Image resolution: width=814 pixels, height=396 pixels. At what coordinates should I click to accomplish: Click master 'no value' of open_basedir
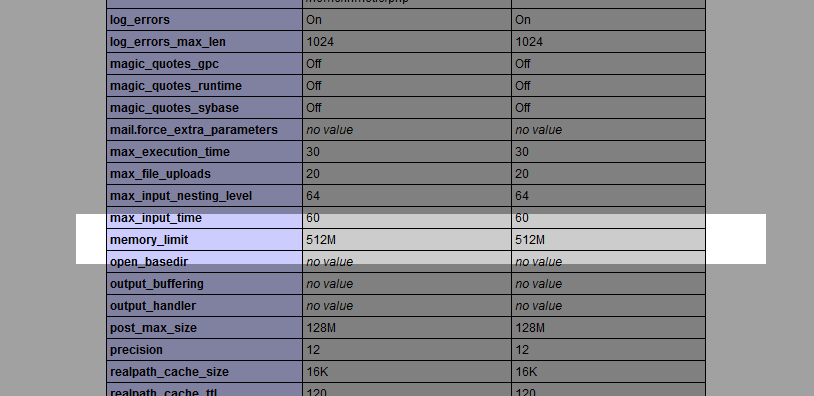(x=539, y=262)
